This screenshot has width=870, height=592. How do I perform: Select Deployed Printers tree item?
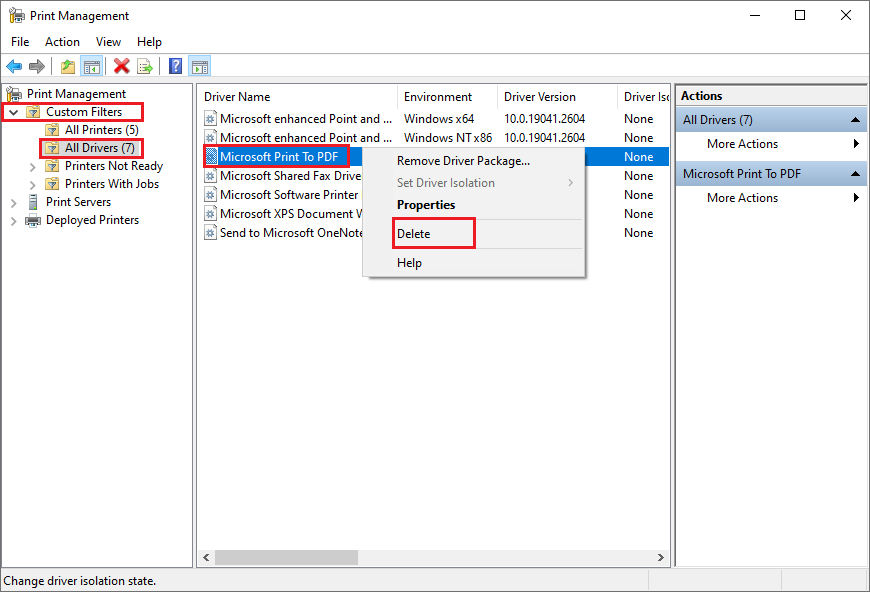coord(92,220)
